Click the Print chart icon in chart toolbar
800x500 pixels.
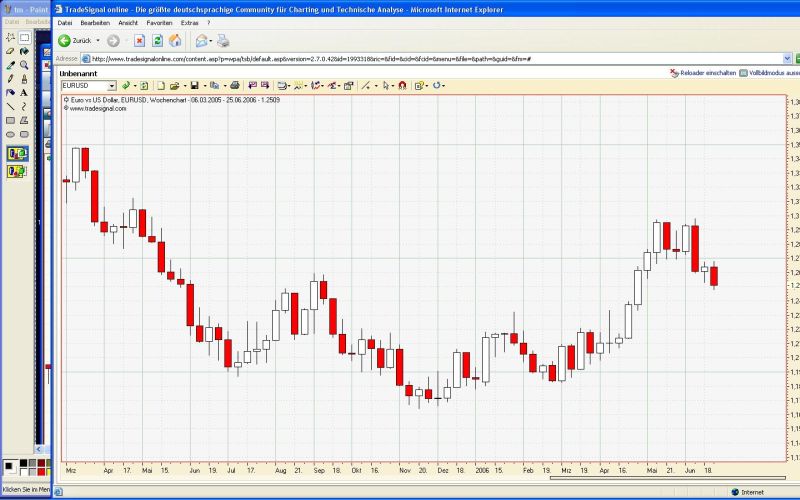235,86
